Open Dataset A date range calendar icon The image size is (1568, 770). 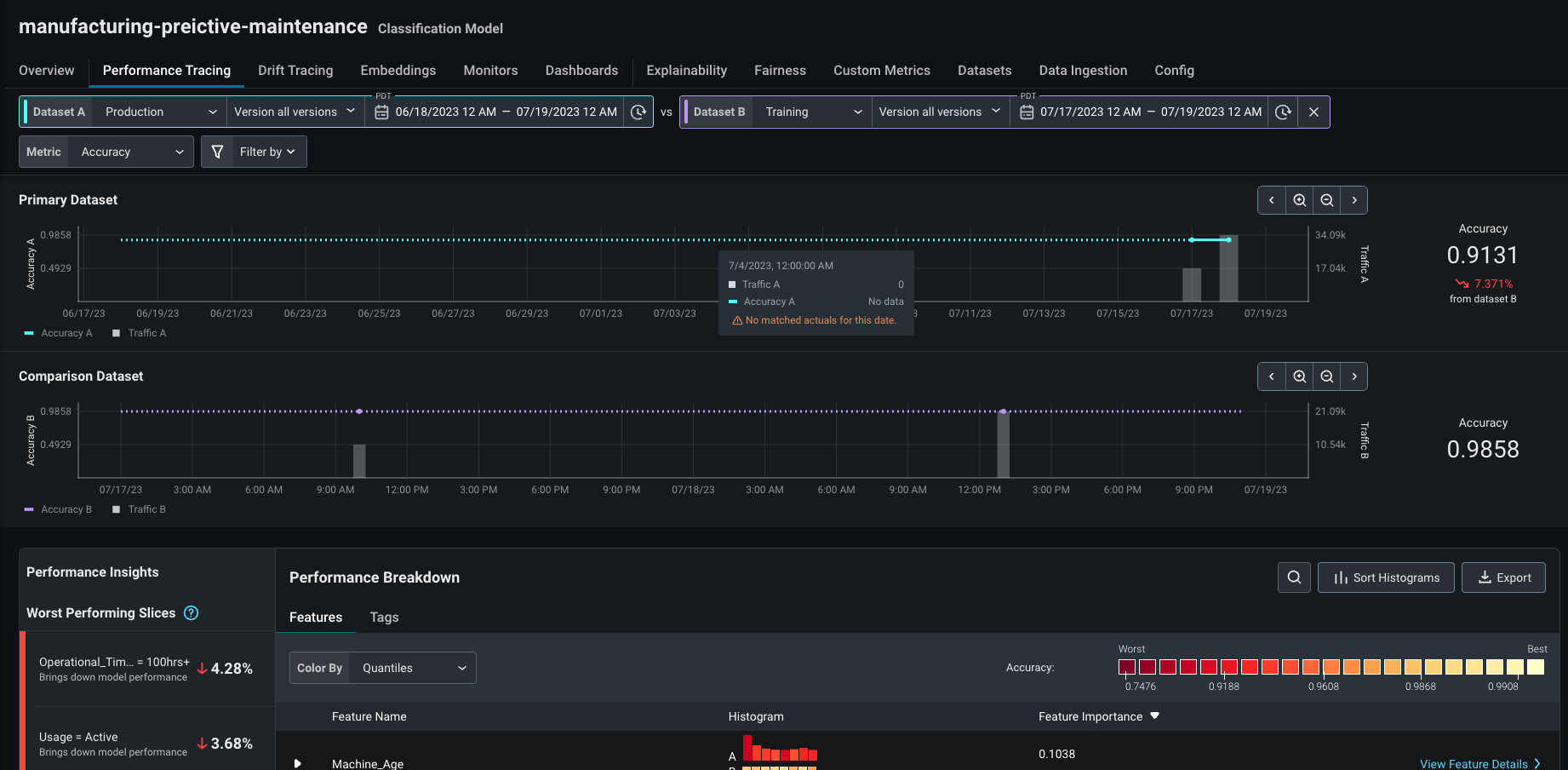(382, 112)
